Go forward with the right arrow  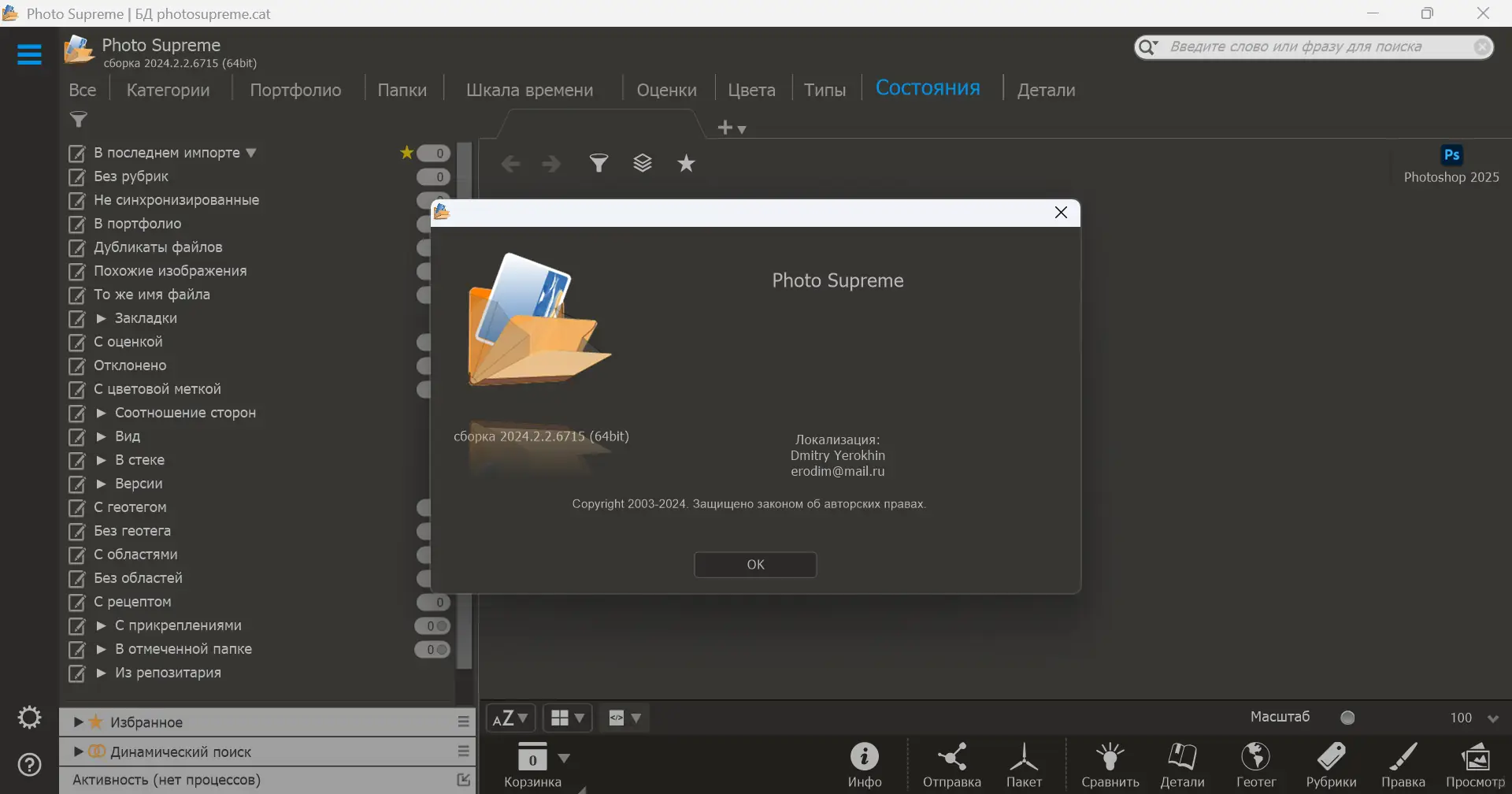(x=551, y=164)
